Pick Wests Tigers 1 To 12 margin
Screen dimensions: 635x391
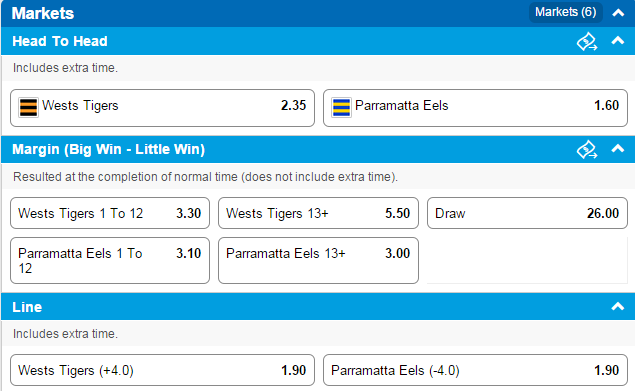coord(110,213)
